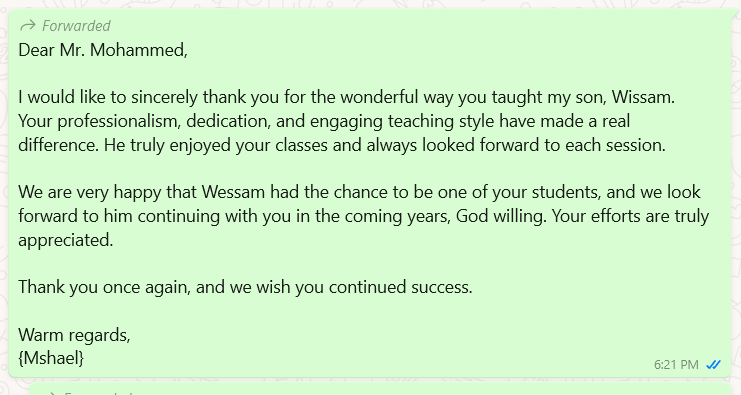Click the name "Wessam" in the second paragraph
Viewport: 741px width, 395px height.
tap(233, 192)
